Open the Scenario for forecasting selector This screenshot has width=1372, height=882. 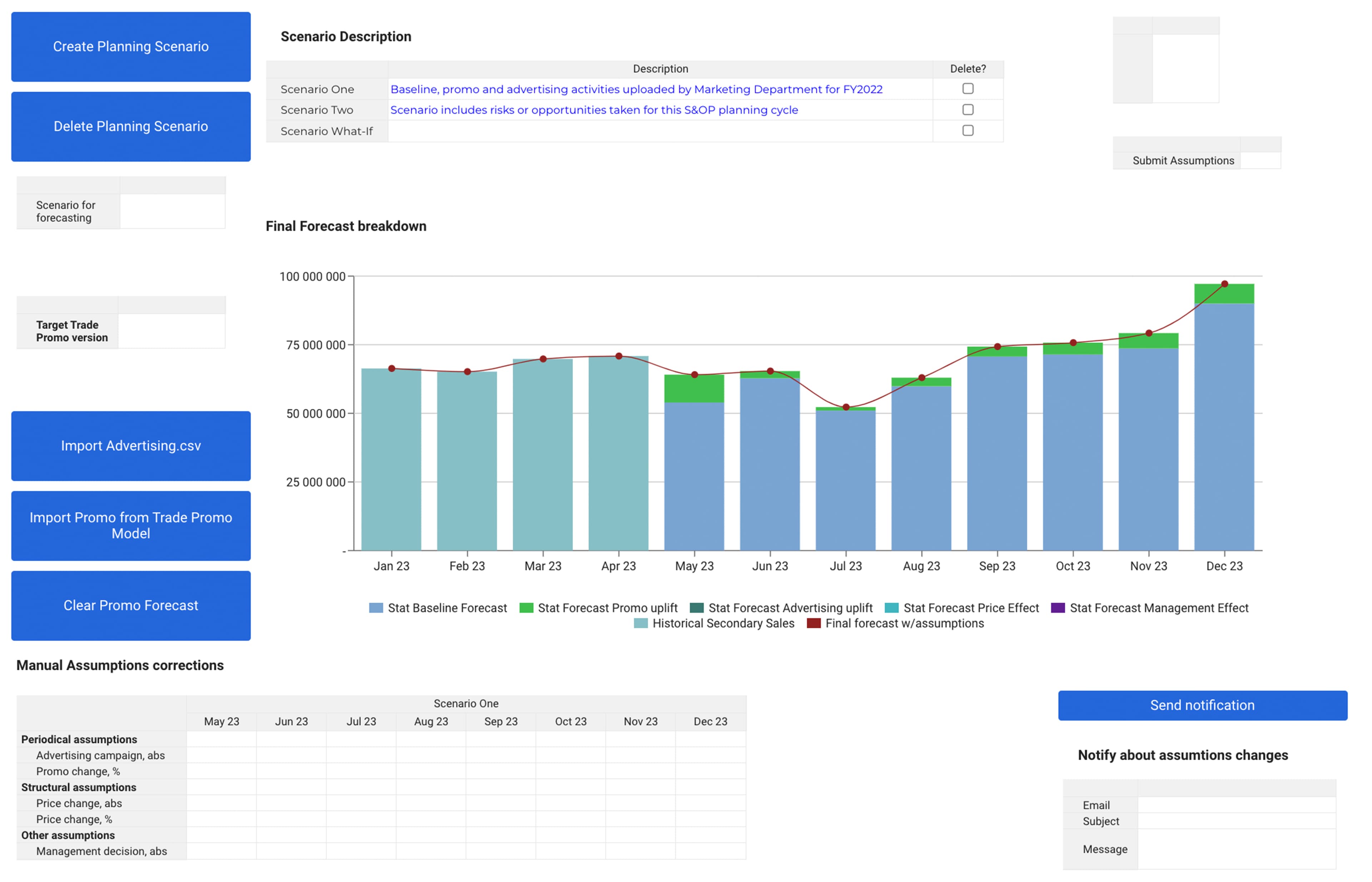pyautogui.click(x=172, y=211)
